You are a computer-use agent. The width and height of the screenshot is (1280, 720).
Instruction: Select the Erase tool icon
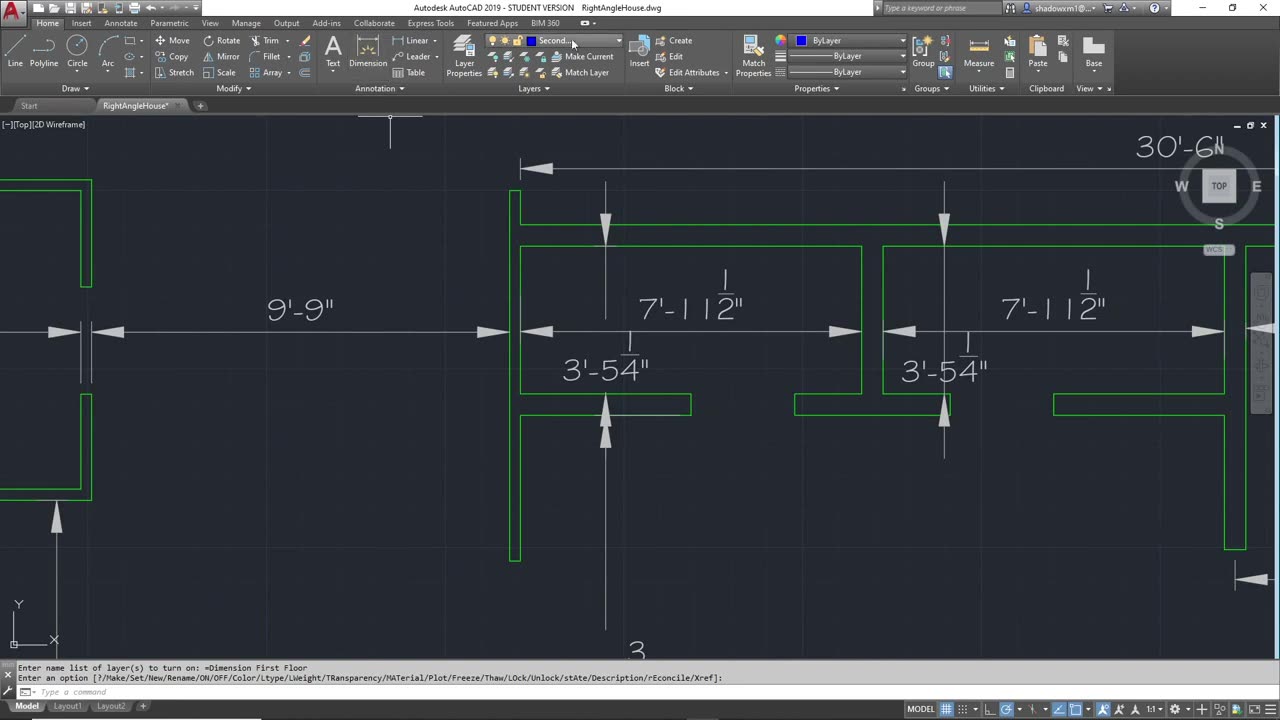[305, 41]
